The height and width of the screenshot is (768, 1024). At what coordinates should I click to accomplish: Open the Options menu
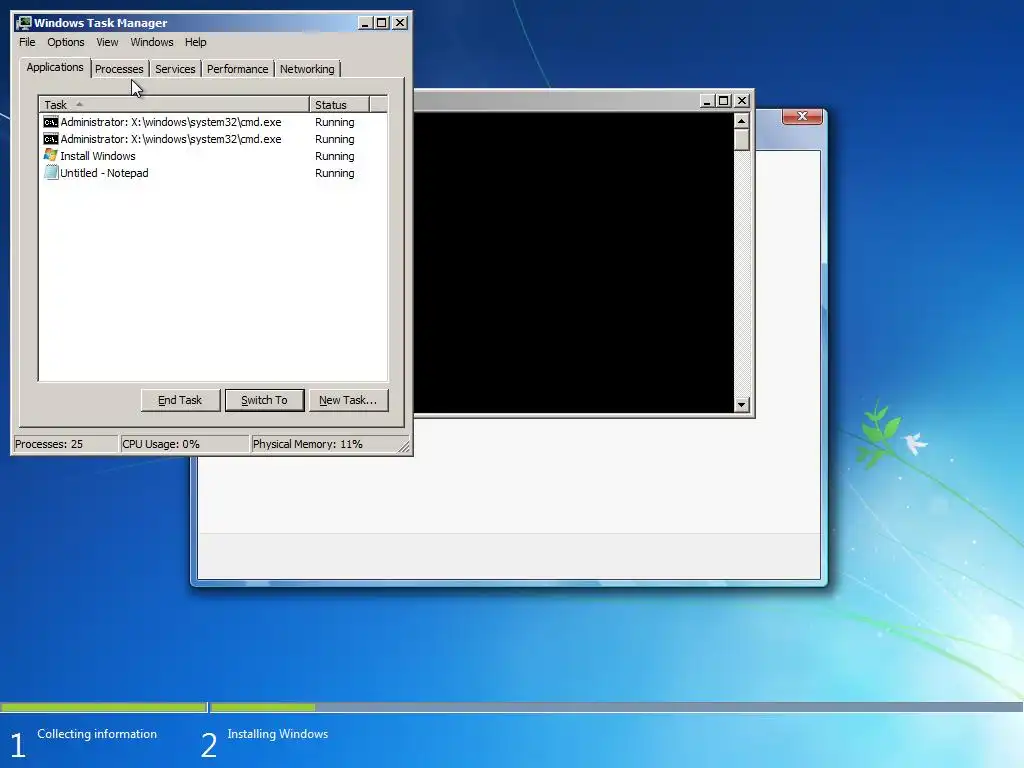(65, 42)
